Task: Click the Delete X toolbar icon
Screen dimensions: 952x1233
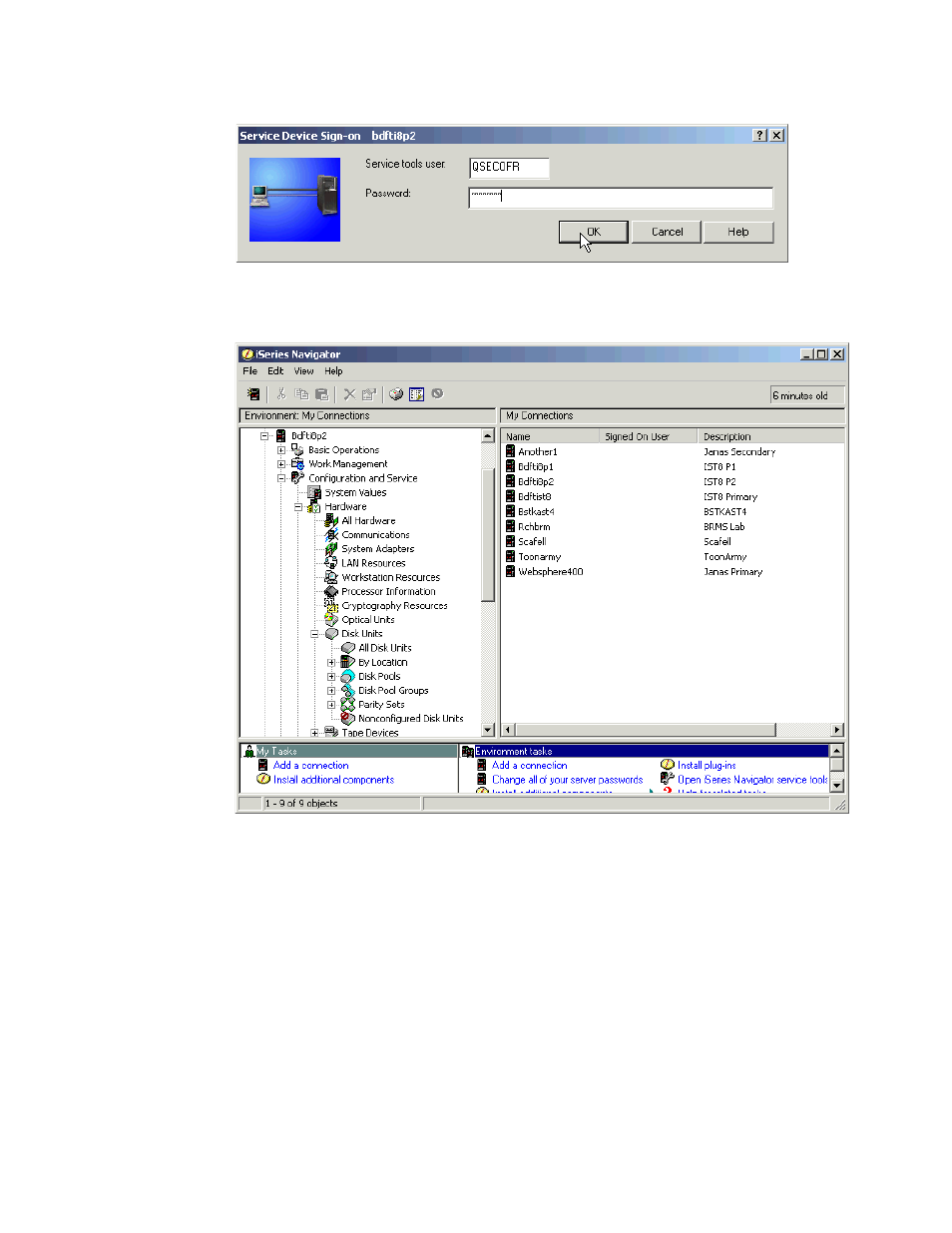Action: tap(349, 394)
